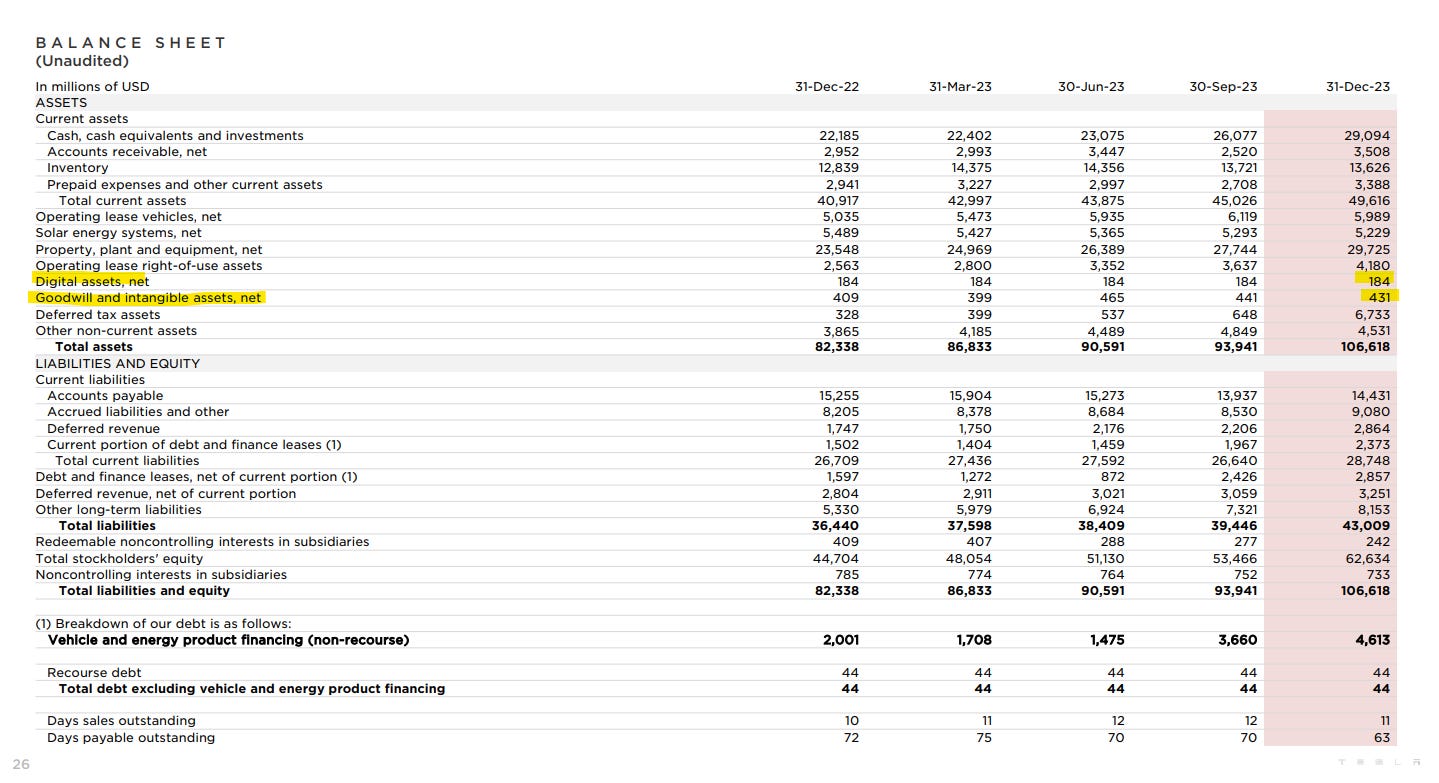
Task: Select days payable outstanding value 63
Action: click(x=1382, y=738)
